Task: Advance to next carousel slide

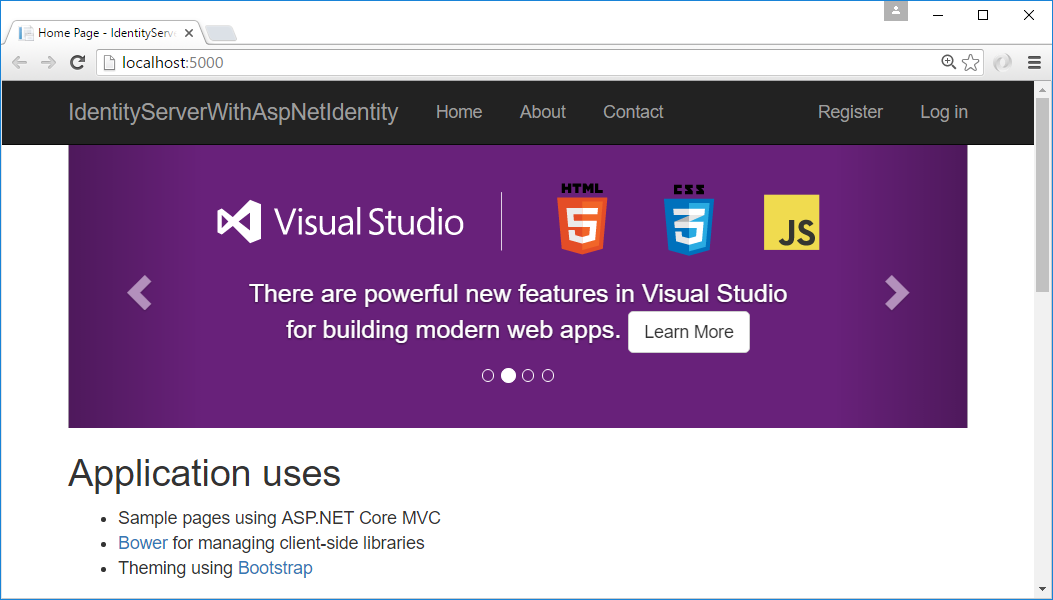Action: [897, 292]
